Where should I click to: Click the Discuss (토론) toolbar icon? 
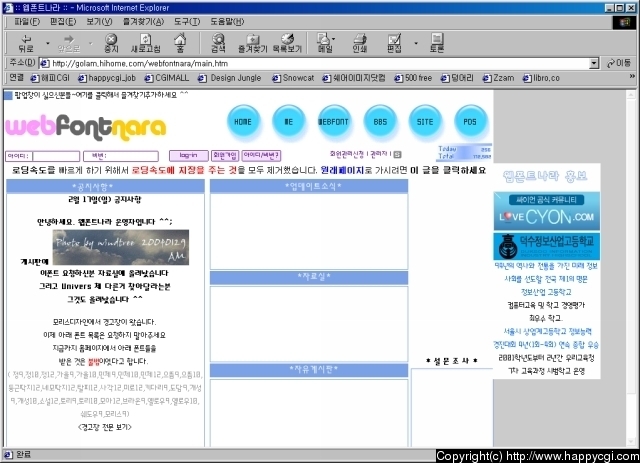pos(436,43)
